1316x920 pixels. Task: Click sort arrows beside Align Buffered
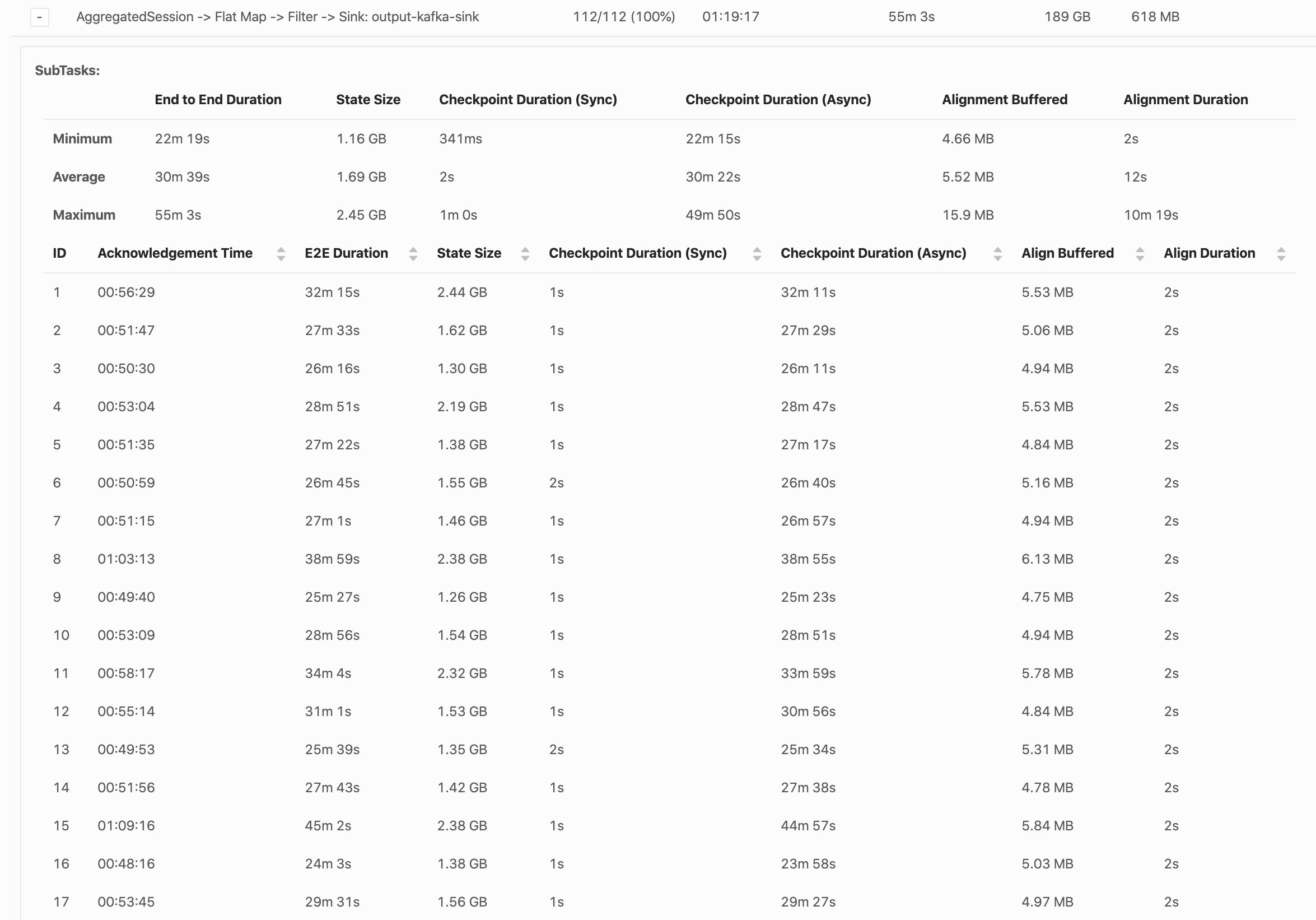[1140, 253]
